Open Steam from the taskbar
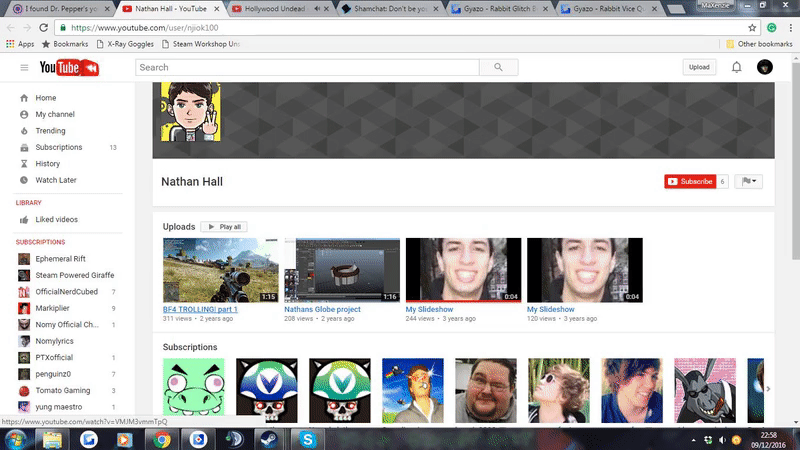 [x=268, y=439]
